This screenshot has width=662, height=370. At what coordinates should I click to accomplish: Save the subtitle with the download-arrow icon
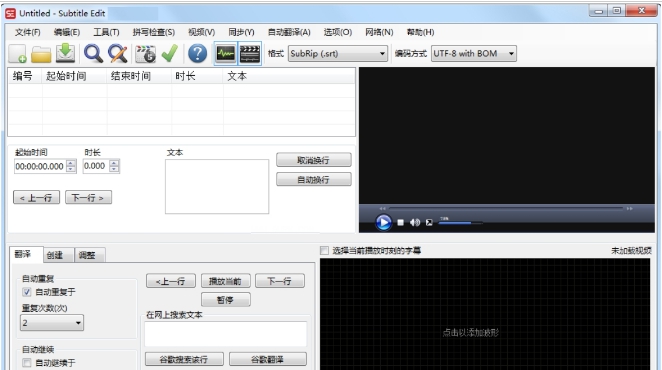65,53
